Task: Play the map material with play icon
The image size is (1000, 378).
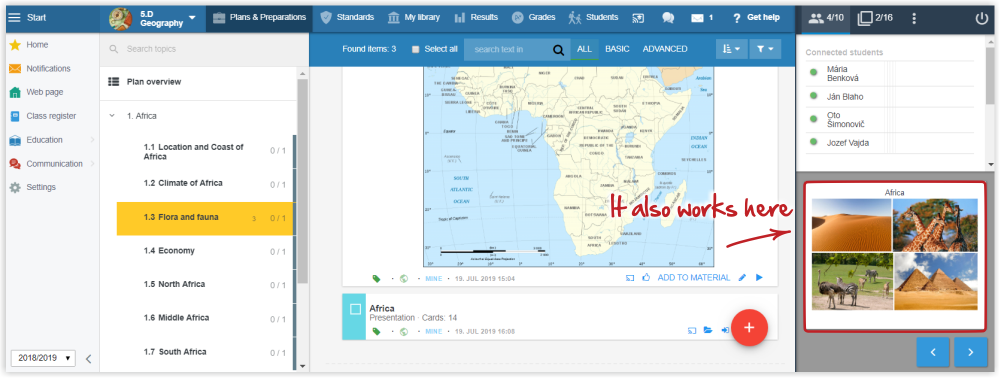Action: 759,278
